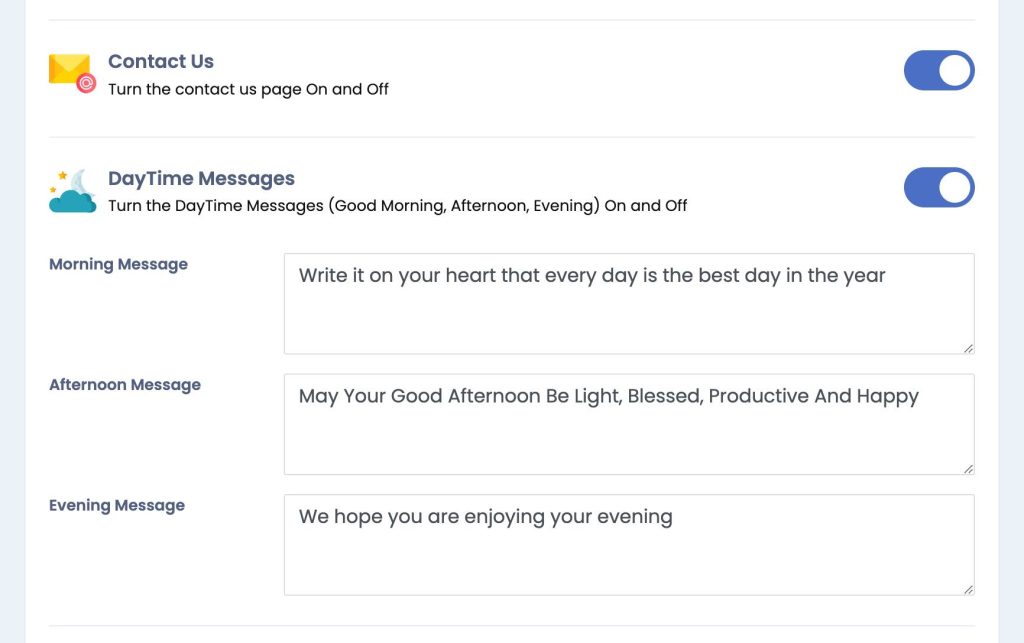
Task: Toggle the Contact Us switch off
Action: click(939, 71)
